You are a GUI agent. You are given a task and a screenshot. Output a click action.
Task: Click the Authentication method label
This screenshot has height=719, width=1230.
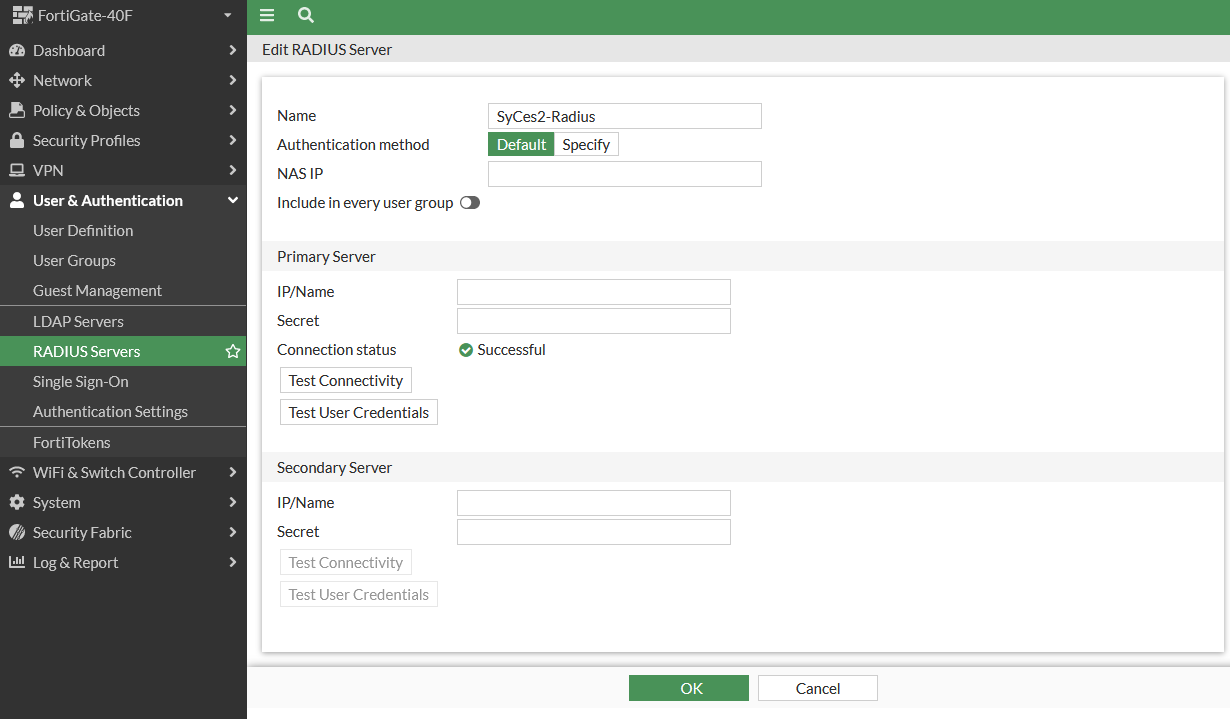[353, 144]
